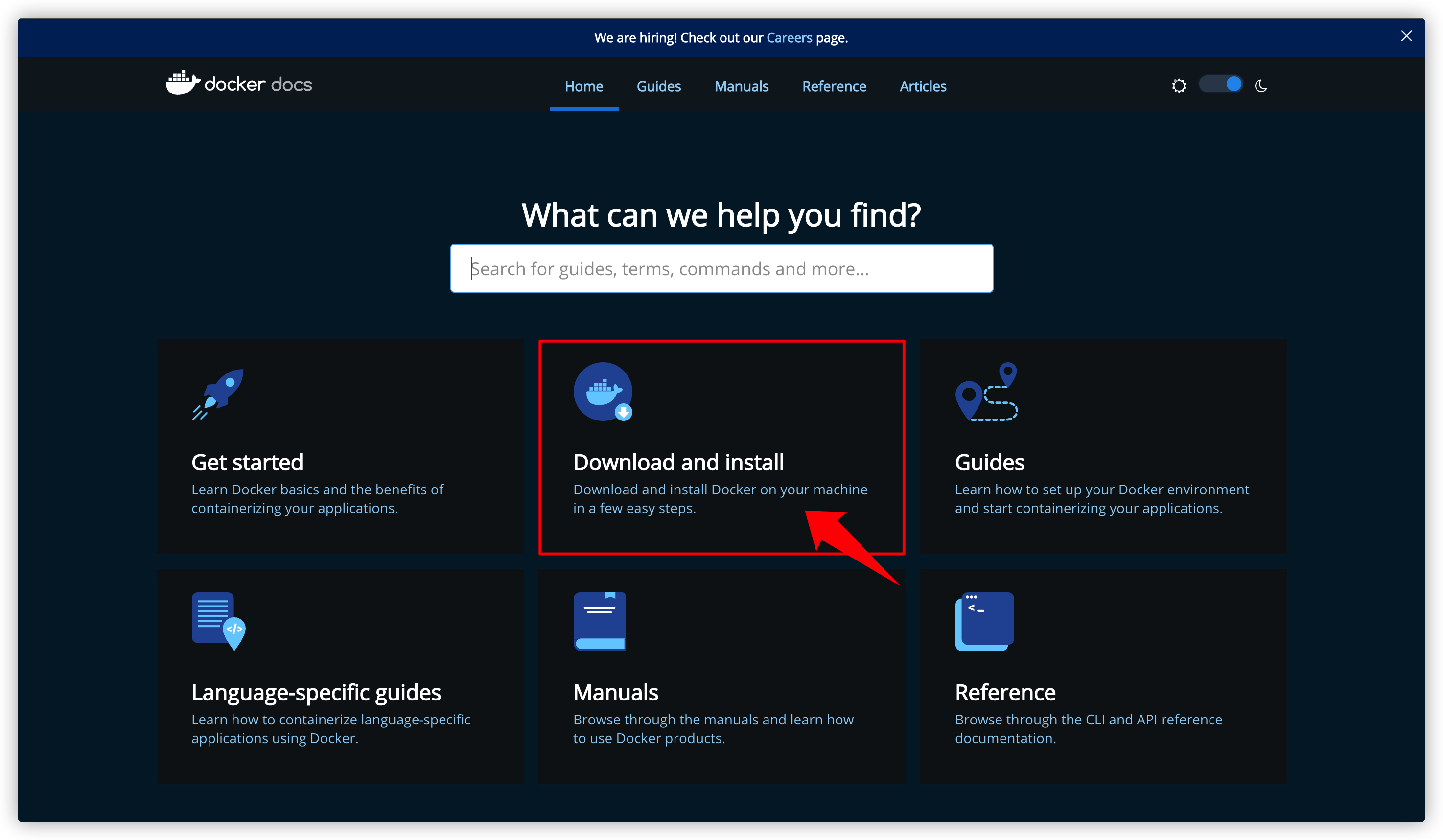The image size is (1443, 840).
Task: Open the Language-specific guides heading
Action: click(x=316, y=692)
